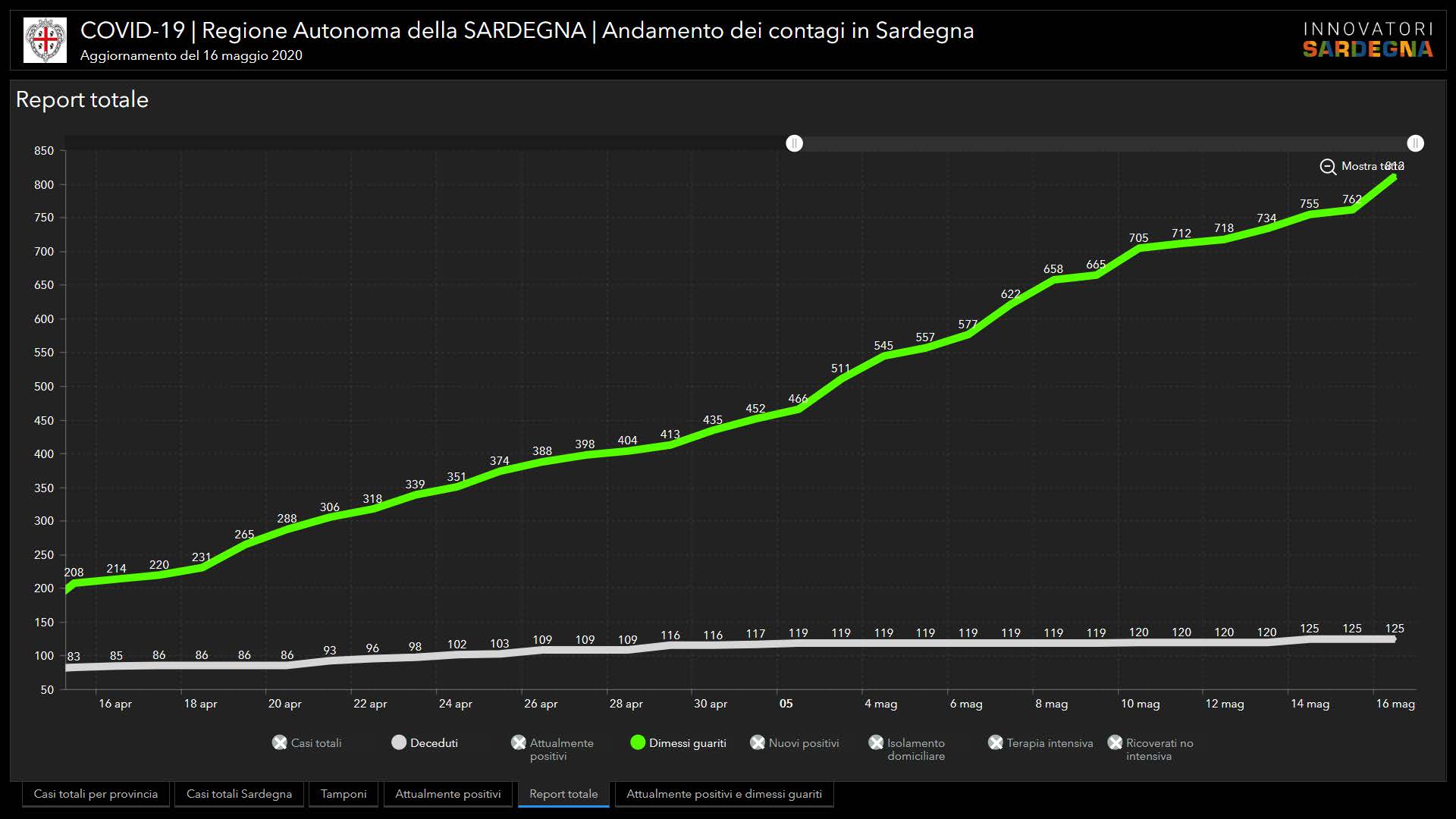This screenshot has width=1456, height=819.
Task: Toggle Casi totali legend marker
Action: [x=280, y=742]
